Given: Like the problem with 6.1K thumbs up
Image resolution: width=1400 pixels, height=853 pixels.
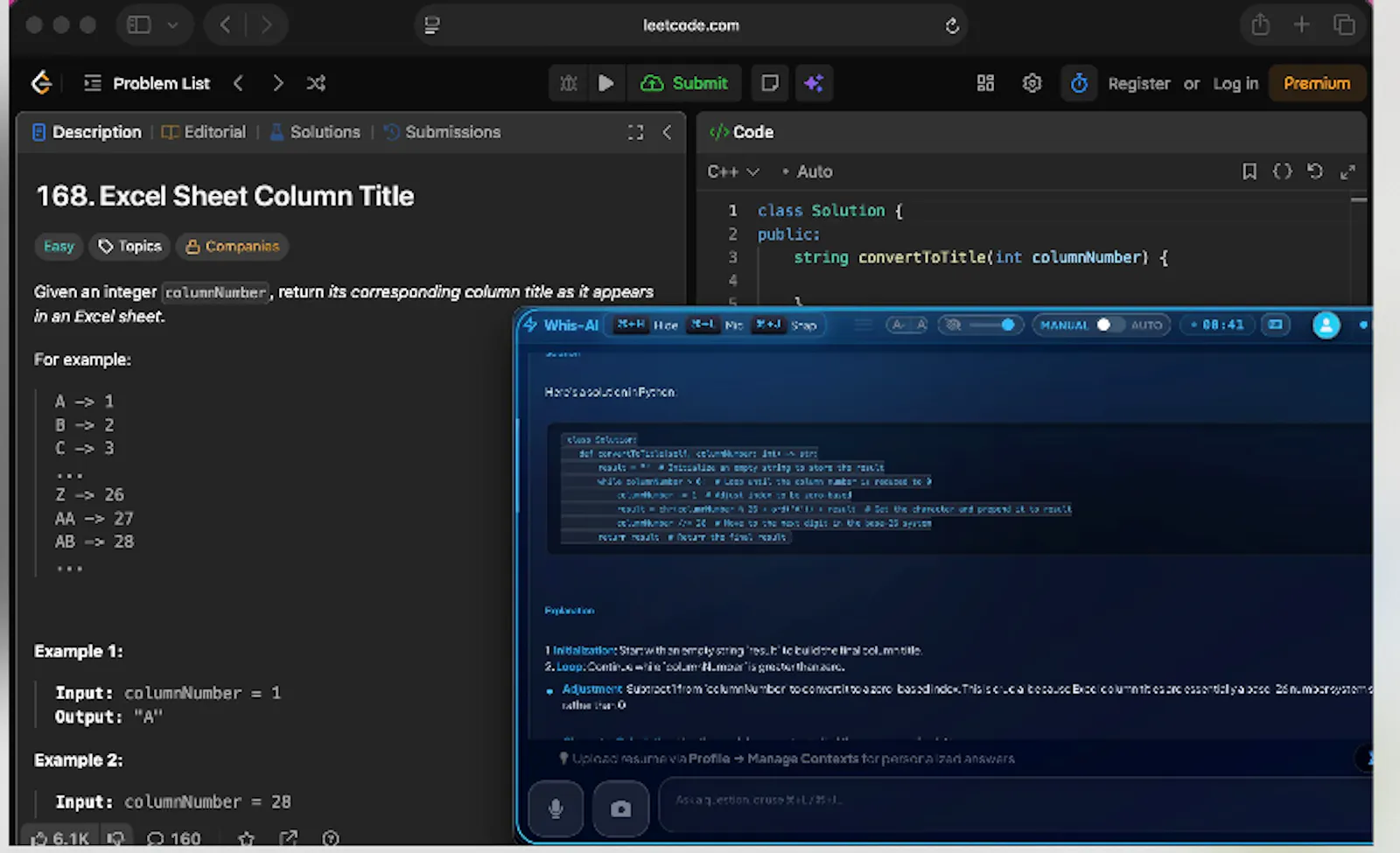Looking at the screenshot, I should pyautogui.click(x=59, y=838).
